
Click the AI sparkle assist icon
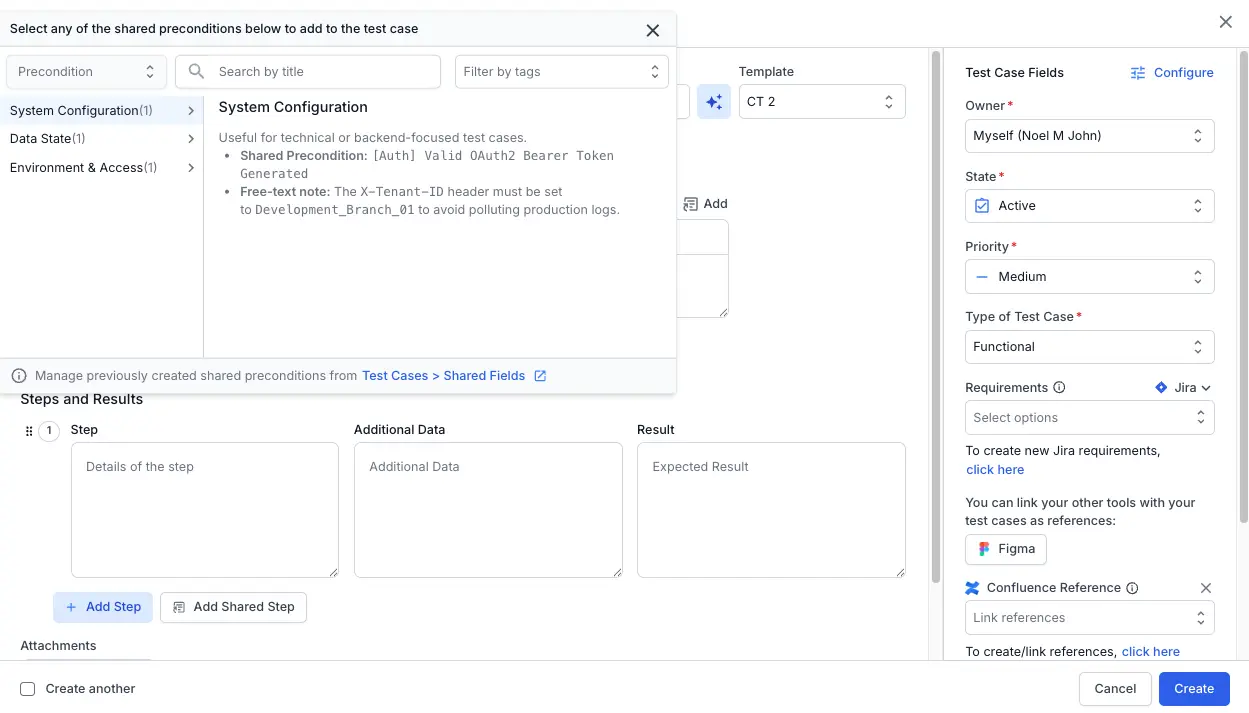tap(713, 101)
